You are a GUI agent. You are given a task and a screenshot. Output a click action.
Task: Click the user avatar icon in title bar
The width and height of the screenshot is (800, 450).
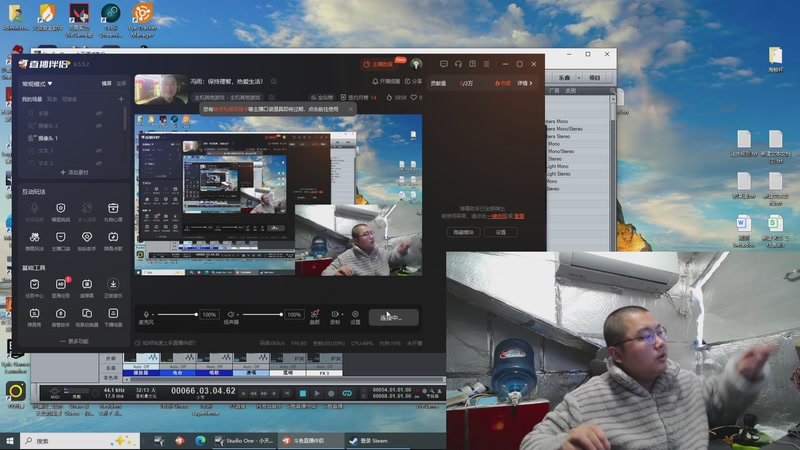click(x=416, y=64)
